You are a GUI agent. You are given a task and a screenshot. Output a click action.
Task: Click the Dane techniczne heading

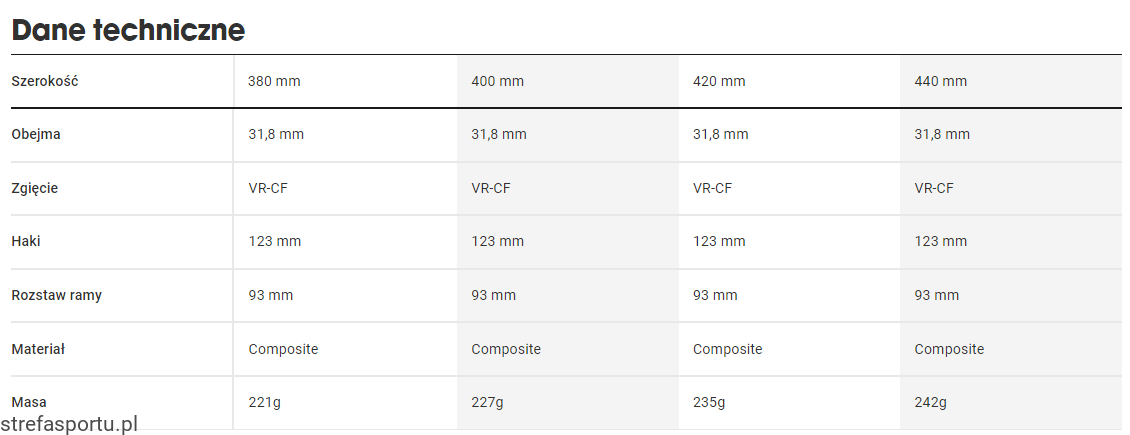[x=128, y=30]
